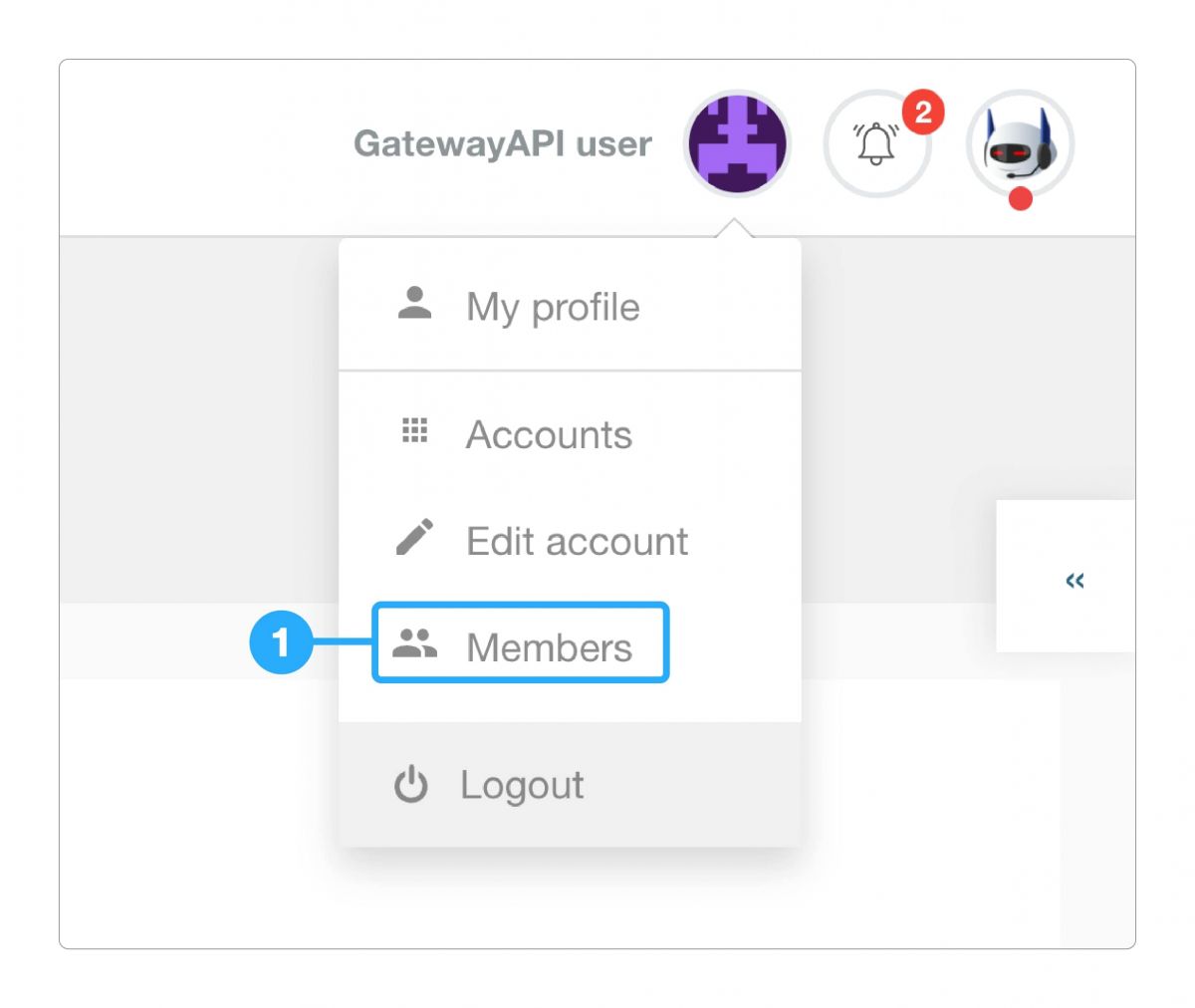Image resolution: width=1195 pixels, height=1008 pixels.
Task: Click the pencil icon for Edit account
Action: [414, 538]
